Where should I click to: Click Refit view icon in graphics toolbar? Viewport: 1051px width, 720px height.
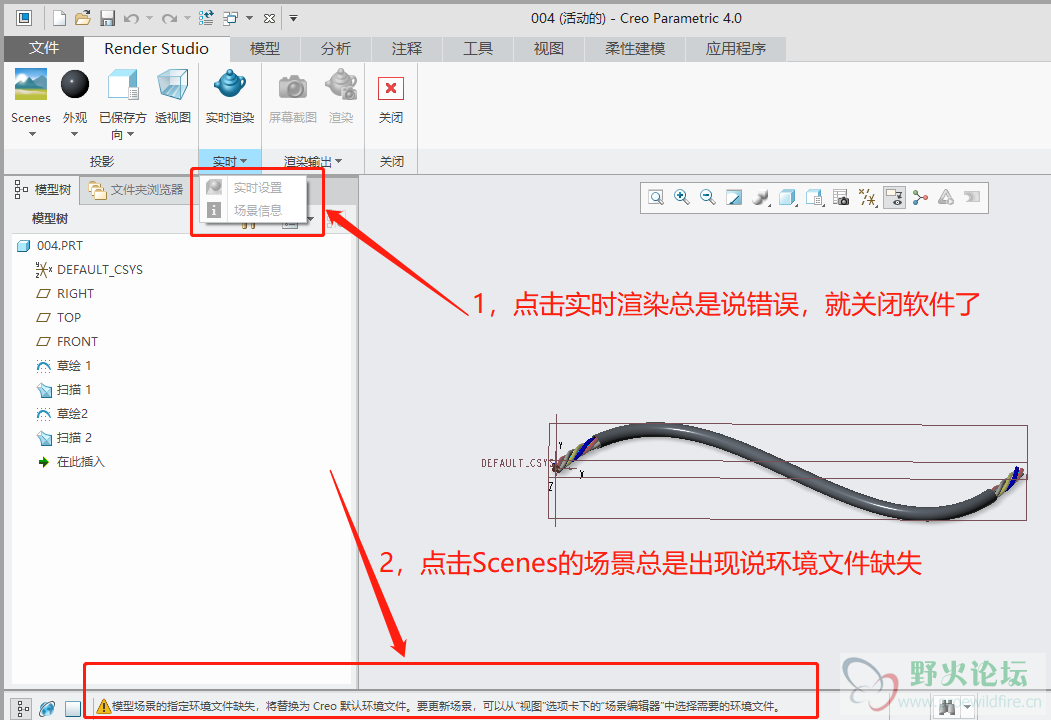(x=656, y=197)
